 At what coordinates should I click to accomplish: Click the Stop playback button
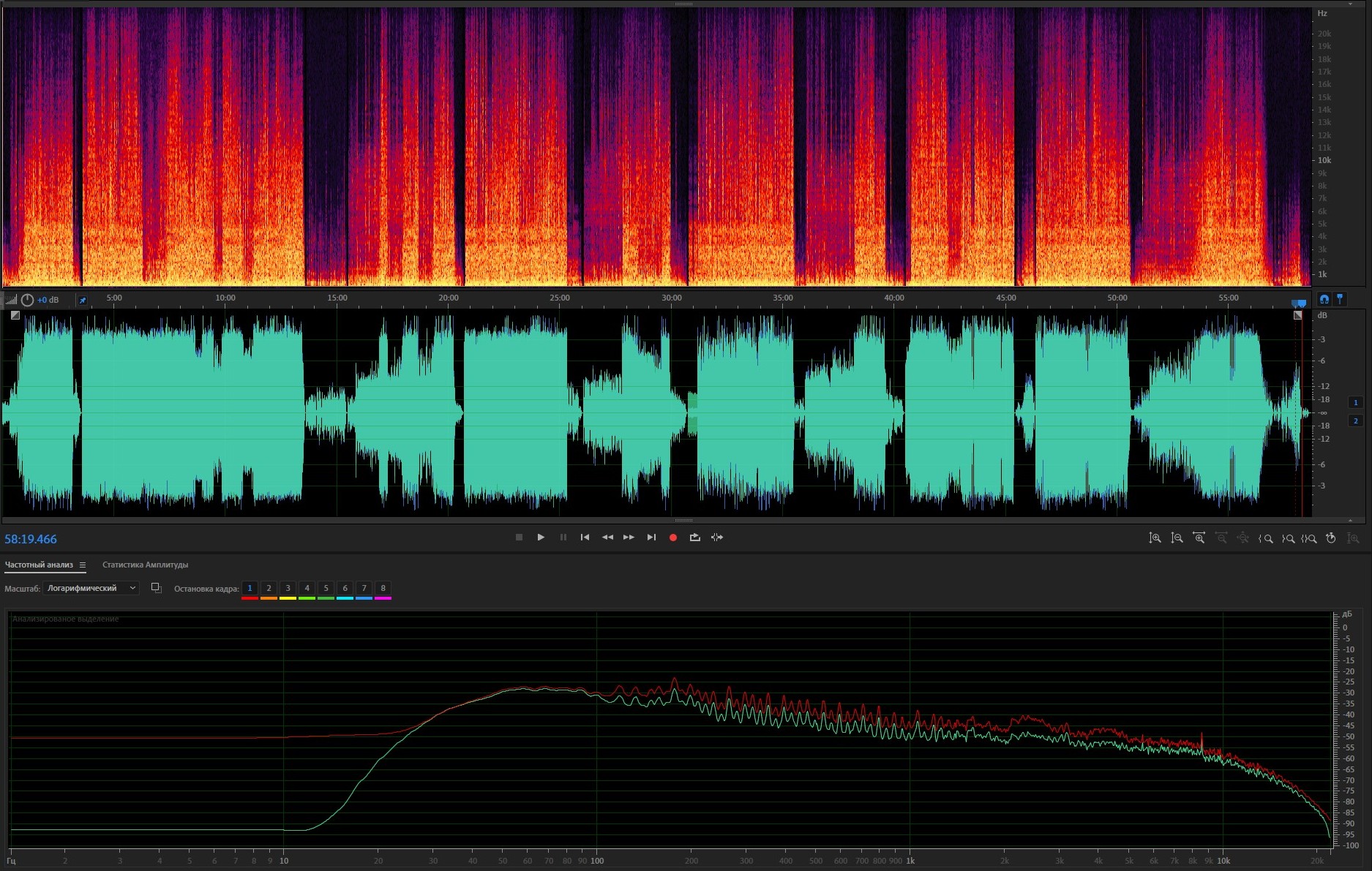point(519,538)
